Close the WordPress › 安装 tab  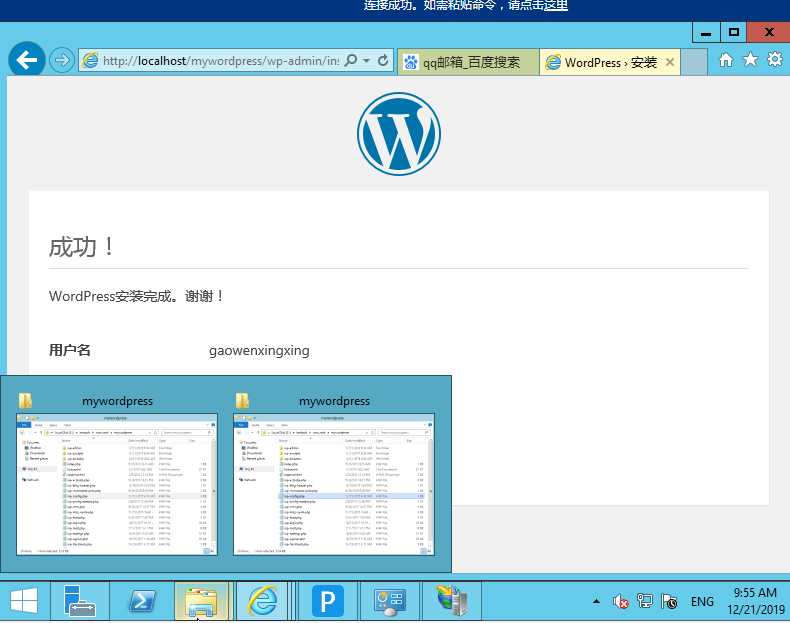coord(670,62)
